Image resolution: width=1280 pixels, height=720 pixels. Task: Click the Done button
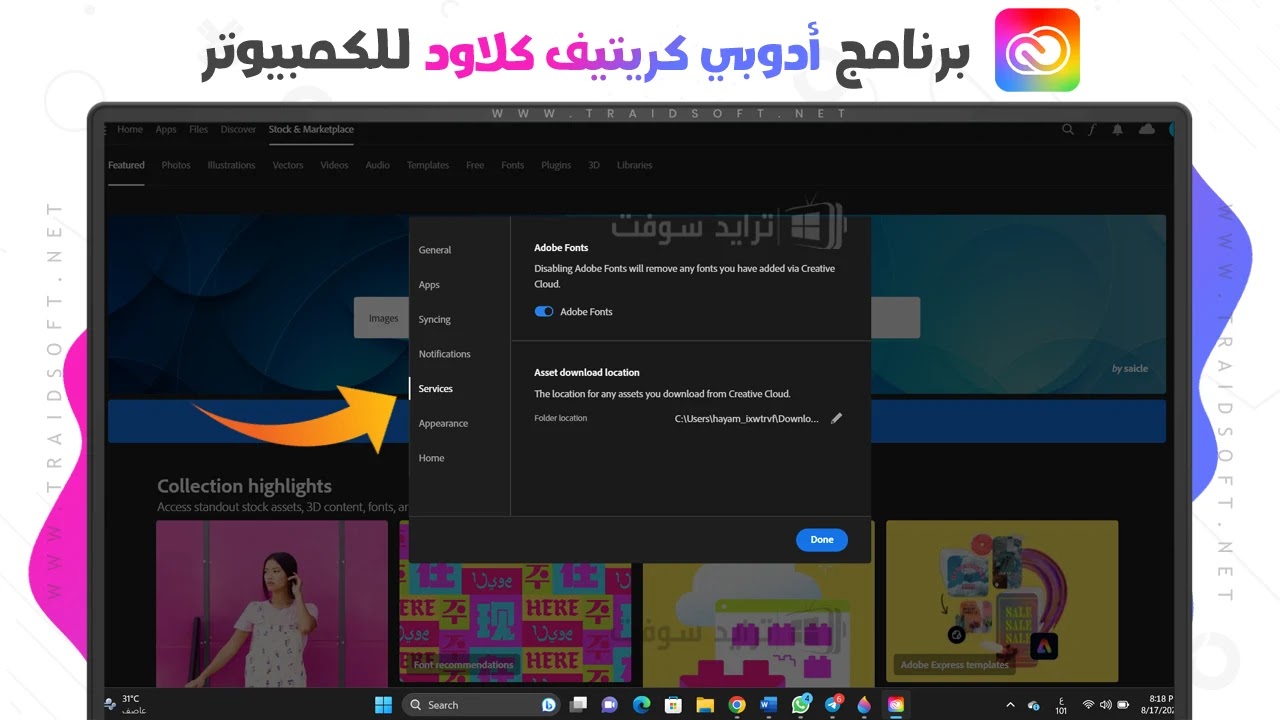821,539
